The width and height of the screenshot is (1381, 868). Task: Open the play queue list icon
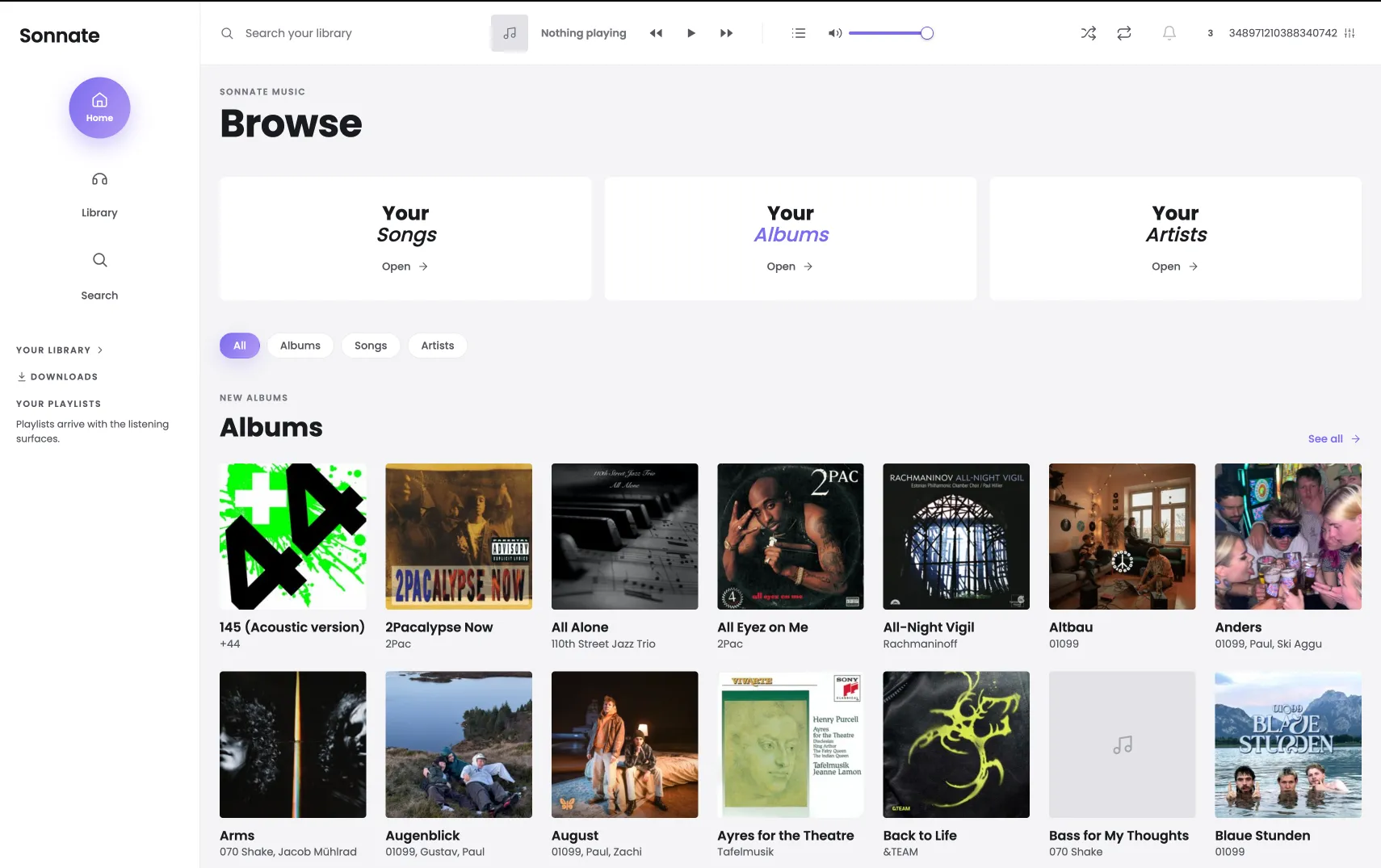799,33
